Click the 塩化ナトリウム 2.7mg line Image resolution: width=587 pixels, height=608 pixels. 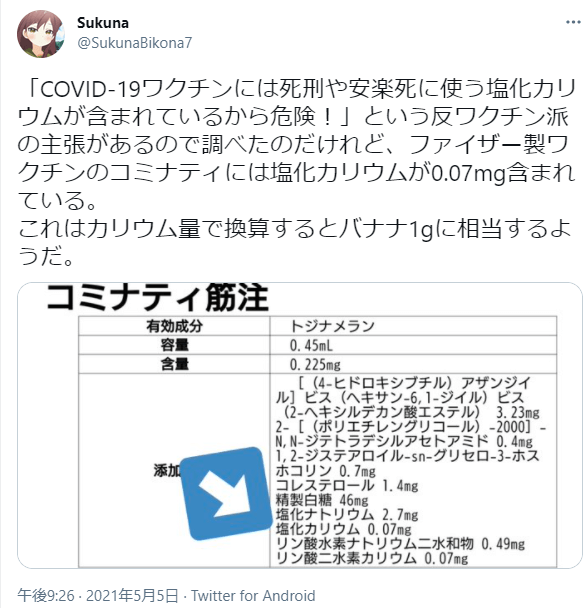click(x=347, y=515)
